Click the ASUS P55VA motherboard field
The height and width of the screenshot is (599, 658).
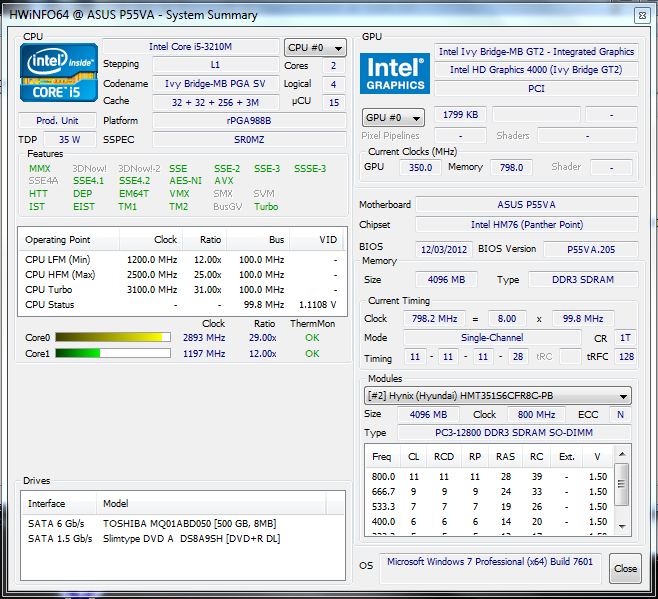point(527,205)
